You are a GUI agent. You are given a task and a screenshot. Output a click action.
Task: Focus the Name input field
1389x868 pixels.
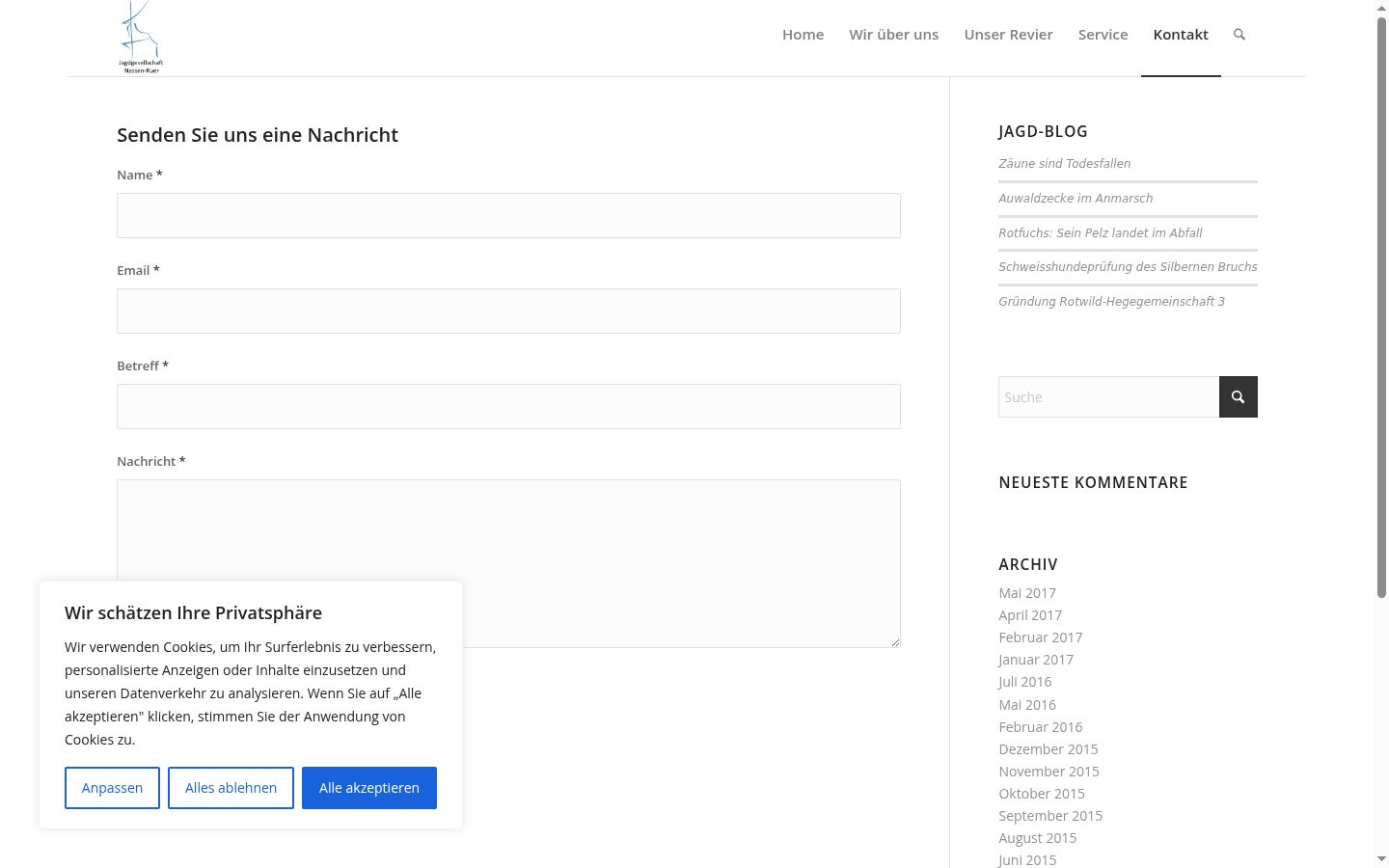[508, 215]
